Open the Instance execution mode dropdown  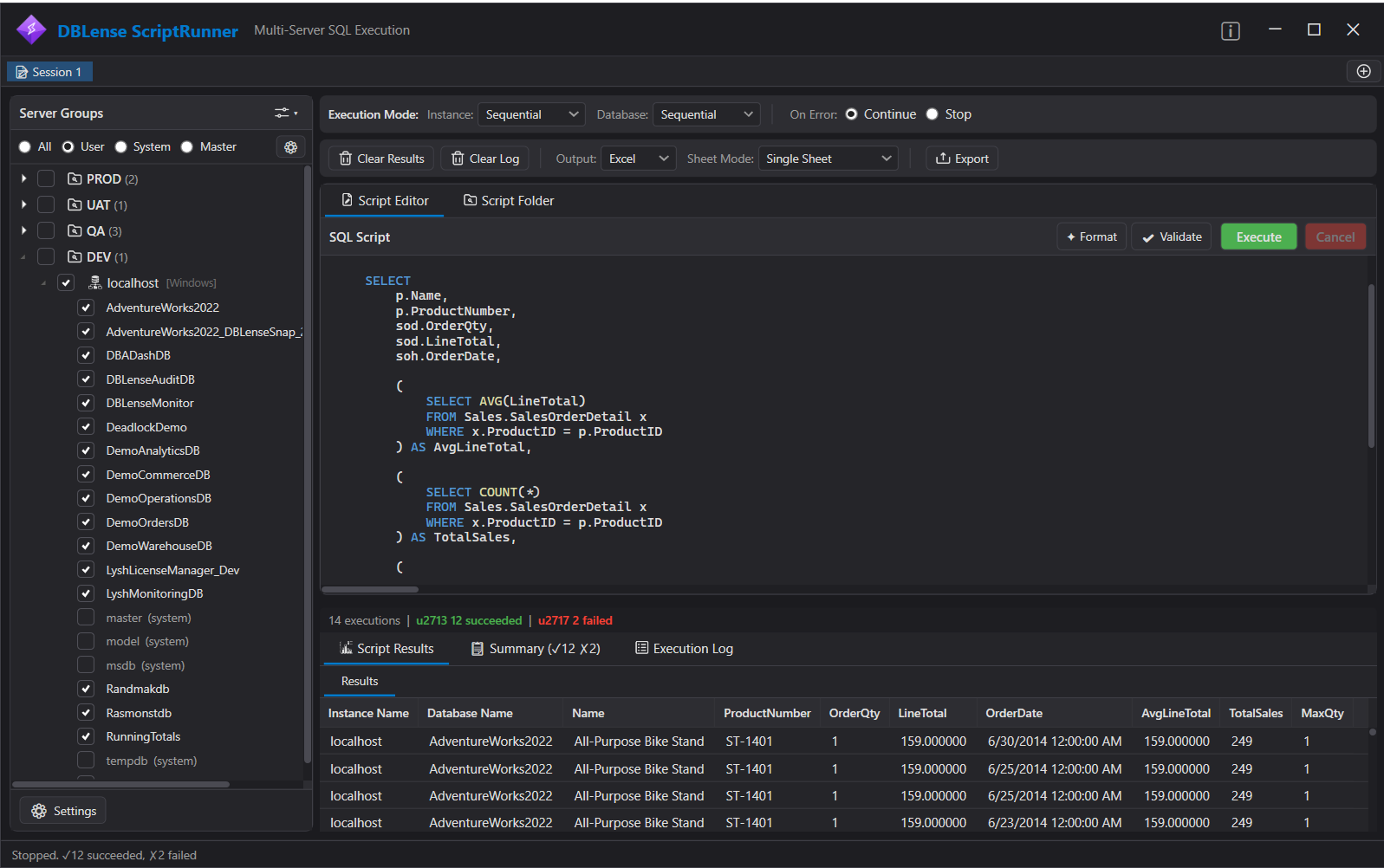click(x=531, y=114)
